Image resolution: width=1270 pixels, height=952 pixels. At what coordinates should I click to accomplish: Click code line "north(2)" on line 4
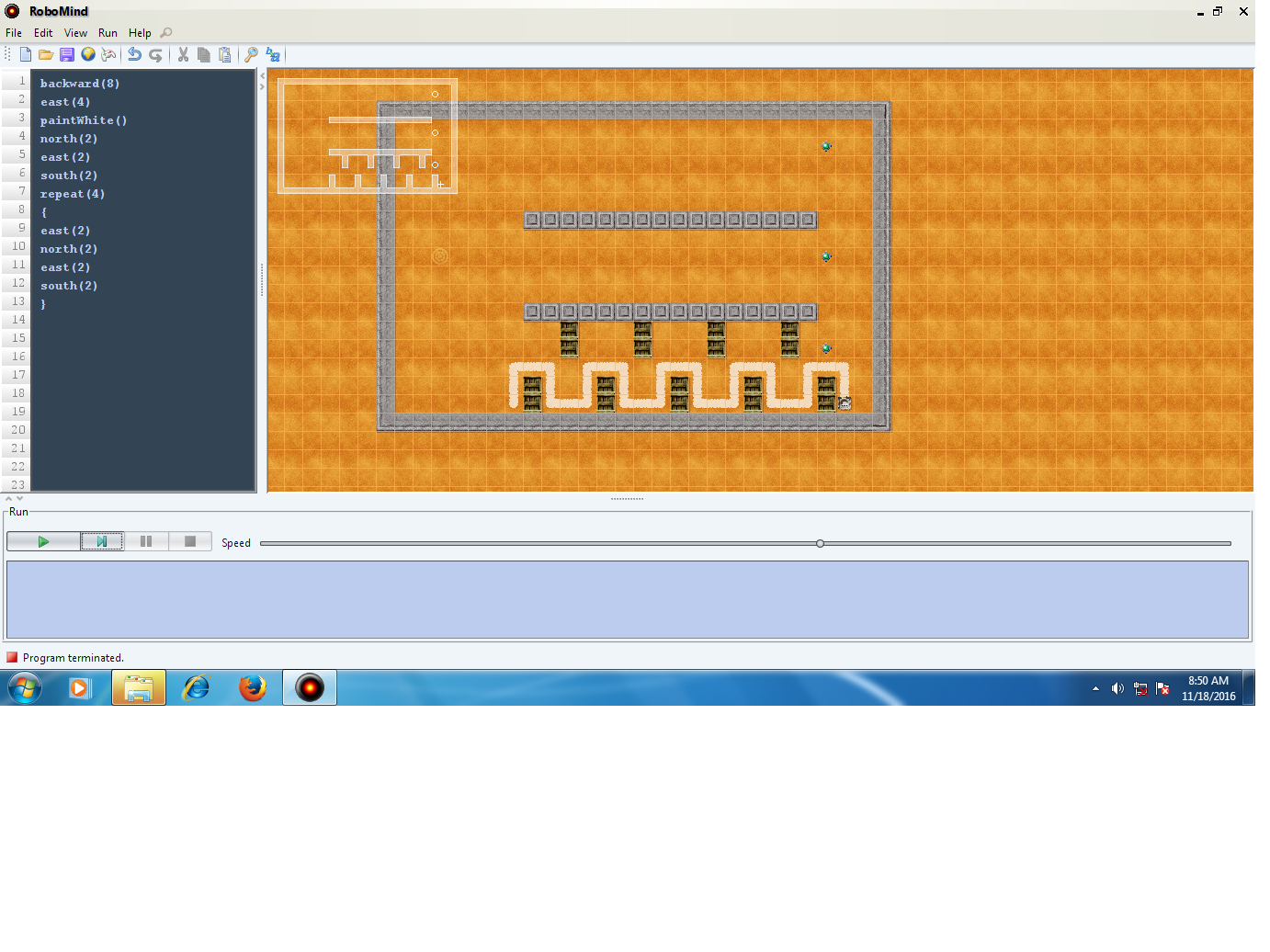(x=69, y=139)
